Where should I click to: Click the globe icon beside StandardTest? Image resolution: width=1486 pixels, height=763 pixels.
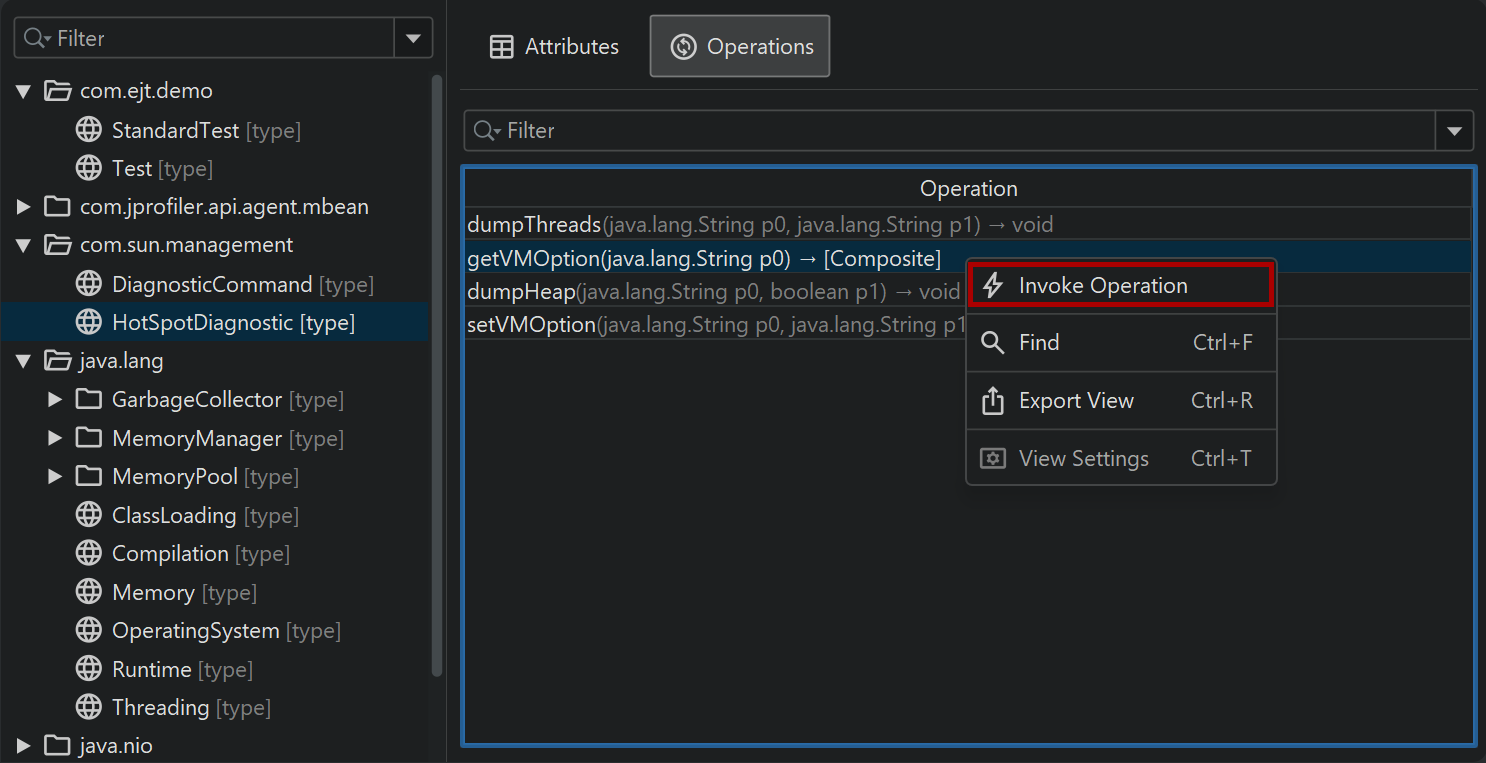pyautogui.click(x=89, y=130)
